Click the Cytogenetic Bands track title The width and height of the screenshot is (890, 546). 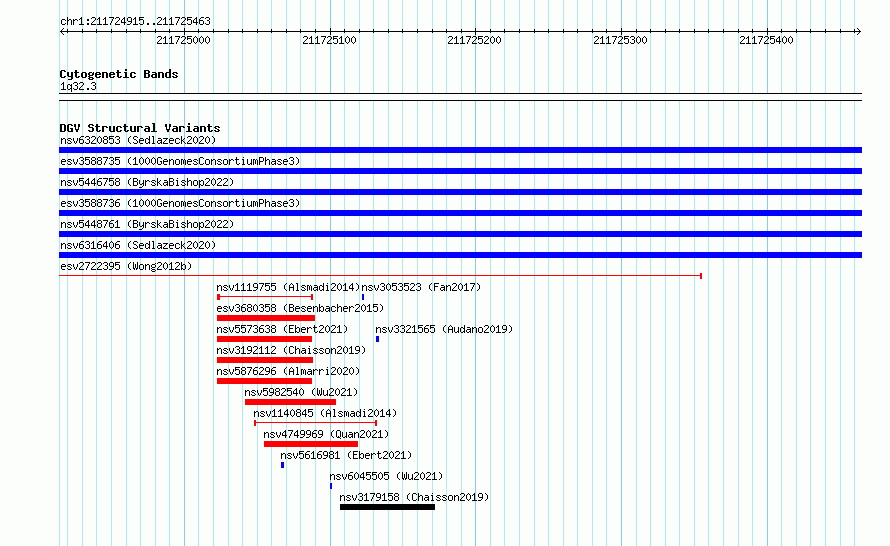(x=119, y=74)
